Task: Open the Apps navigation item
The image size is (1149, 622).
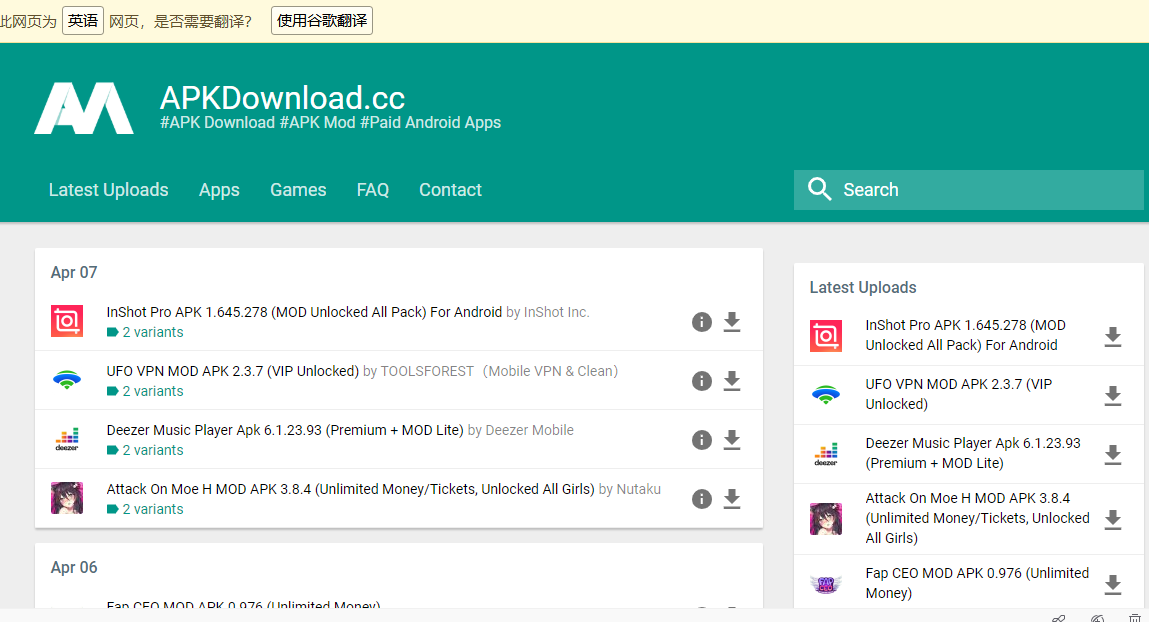Action: (219, 190)
